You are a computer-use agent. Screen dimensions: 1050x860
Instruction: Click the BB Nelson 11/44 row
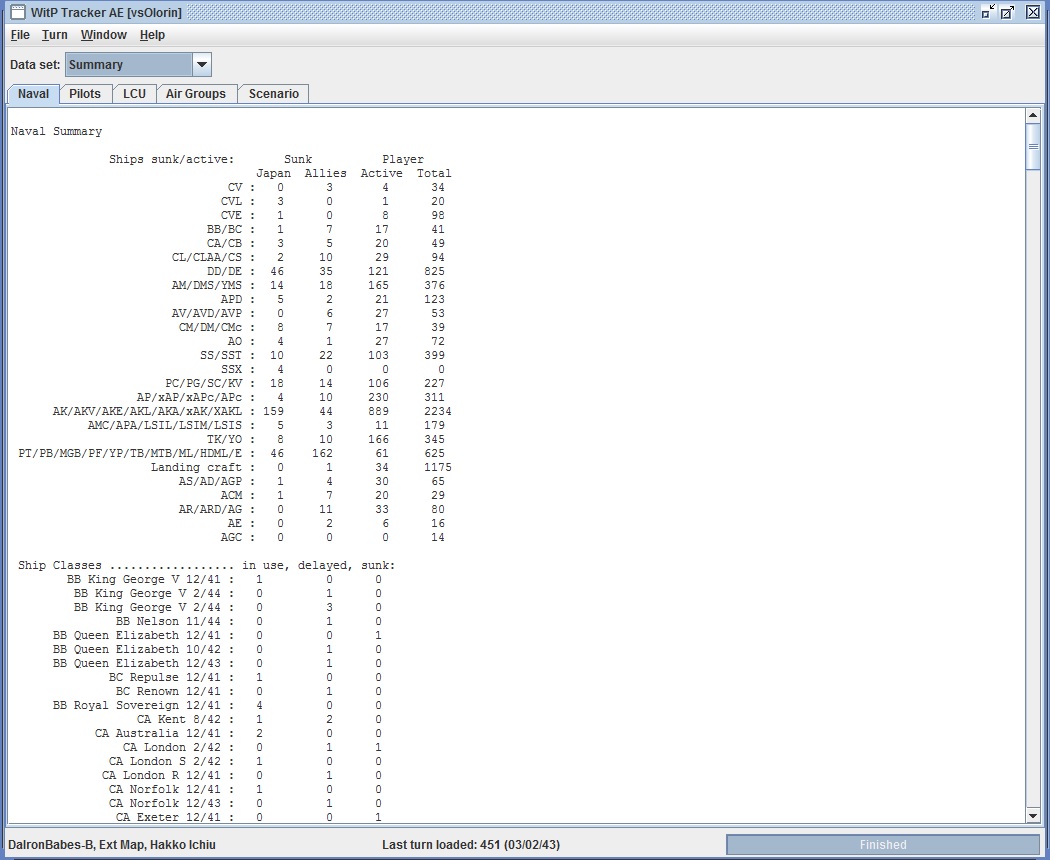coord(248,621)
